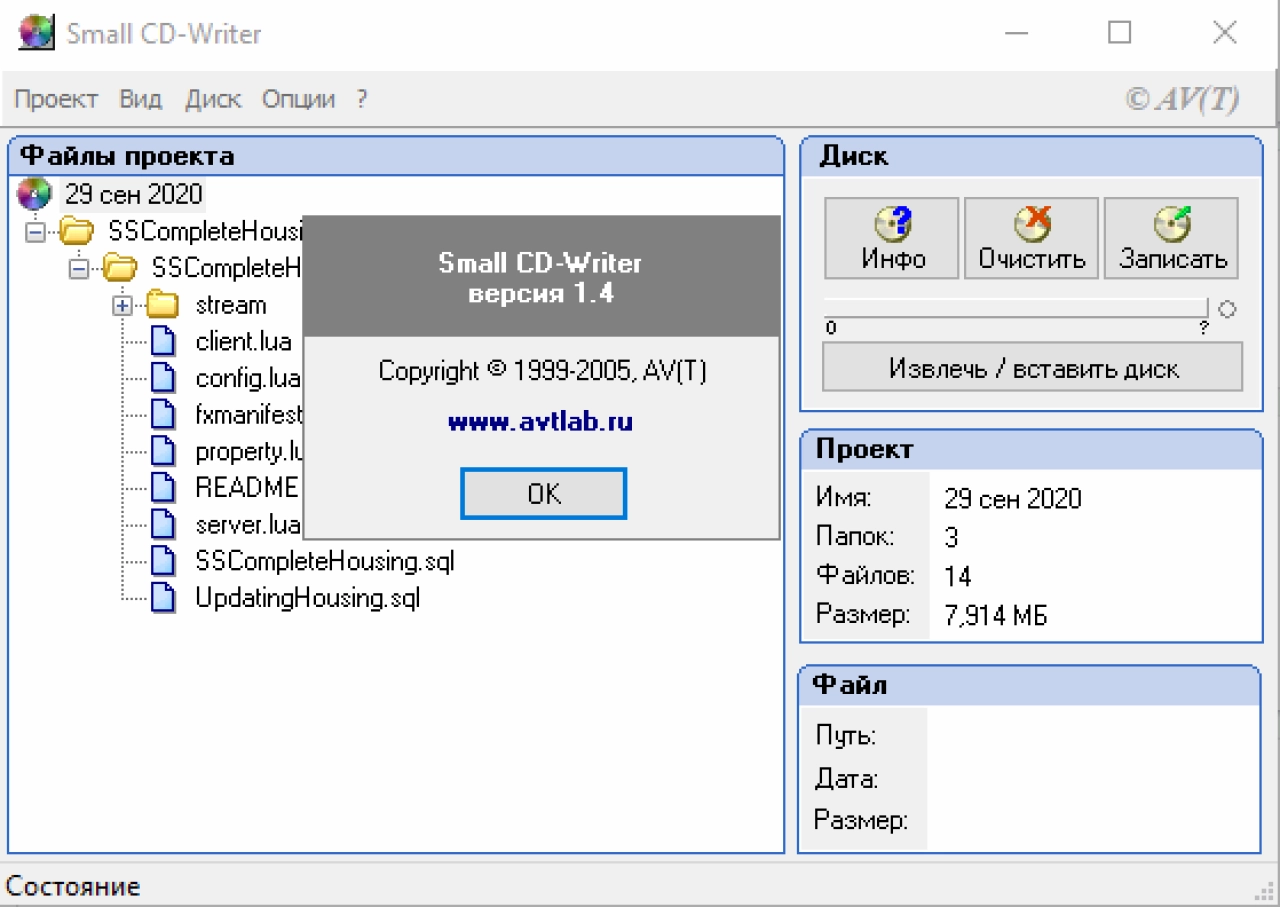Click the Small CD-Writer app icon in title bar
The image size is (1280, 907).
tap(37, 33)
